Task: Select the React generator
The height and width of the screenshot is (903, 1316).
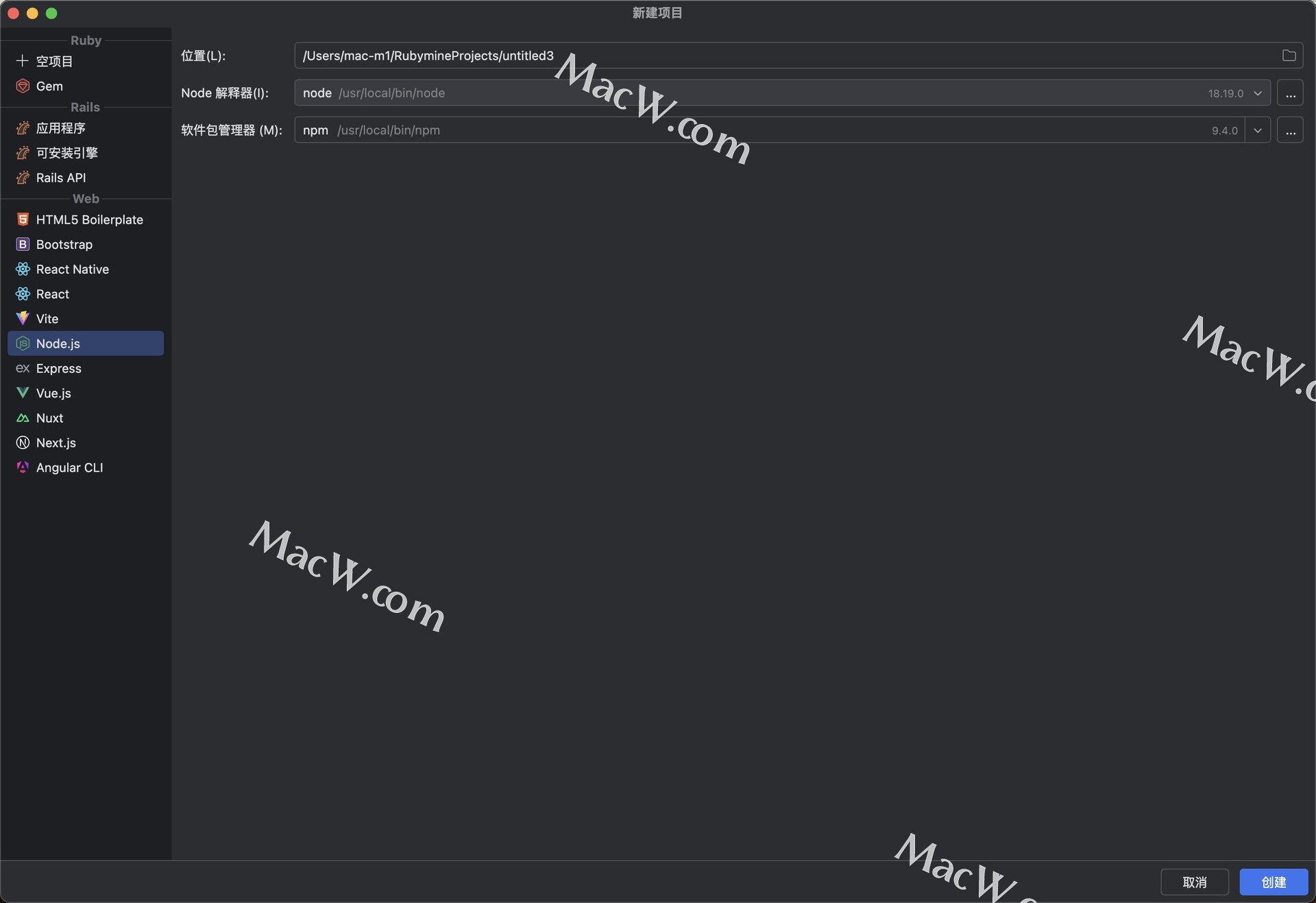Action: (86, 293)
